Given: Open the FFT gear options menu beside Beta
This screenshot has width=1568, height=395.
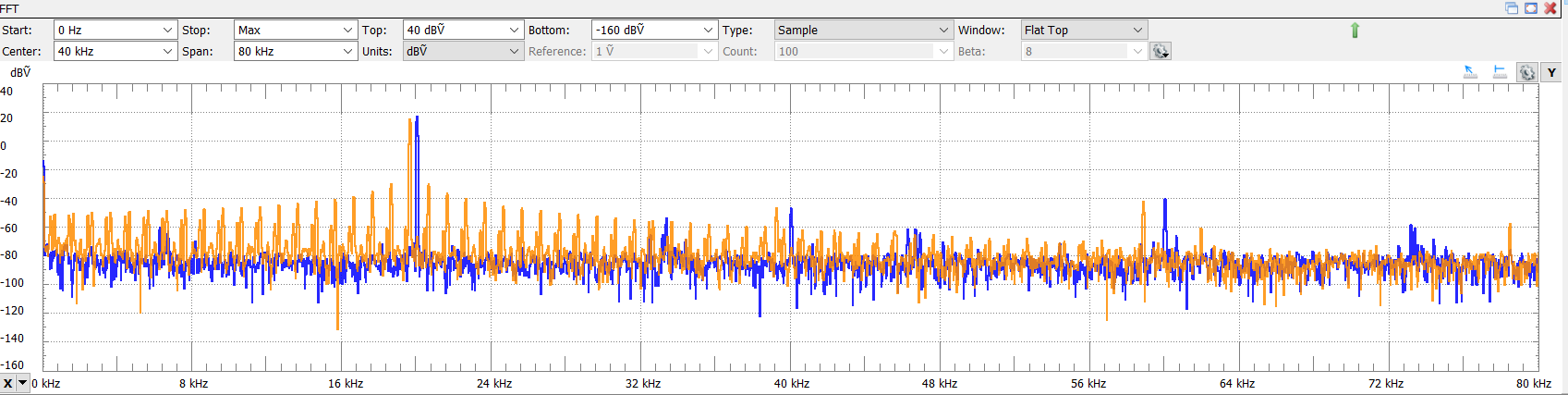Looking at the screenshot, I should tap(1160, 52).
